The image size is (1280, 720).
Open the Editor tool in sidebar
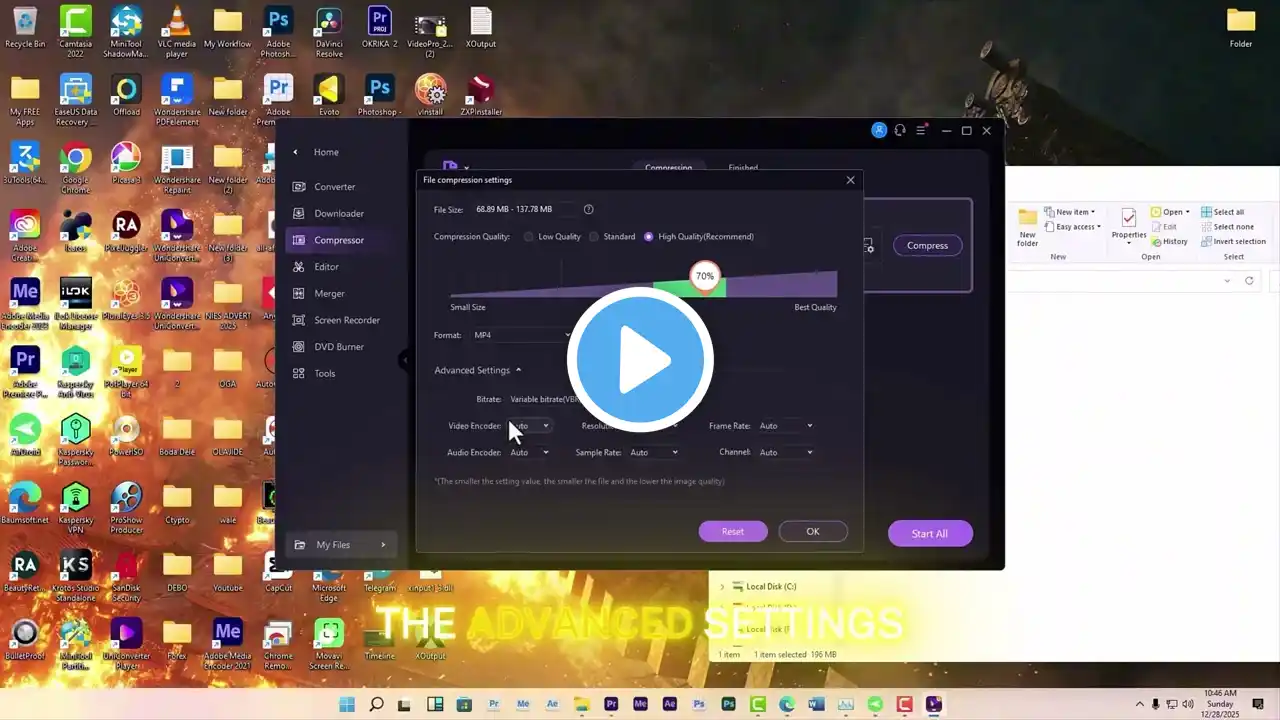pyautogui.click(x=326, y=267)
